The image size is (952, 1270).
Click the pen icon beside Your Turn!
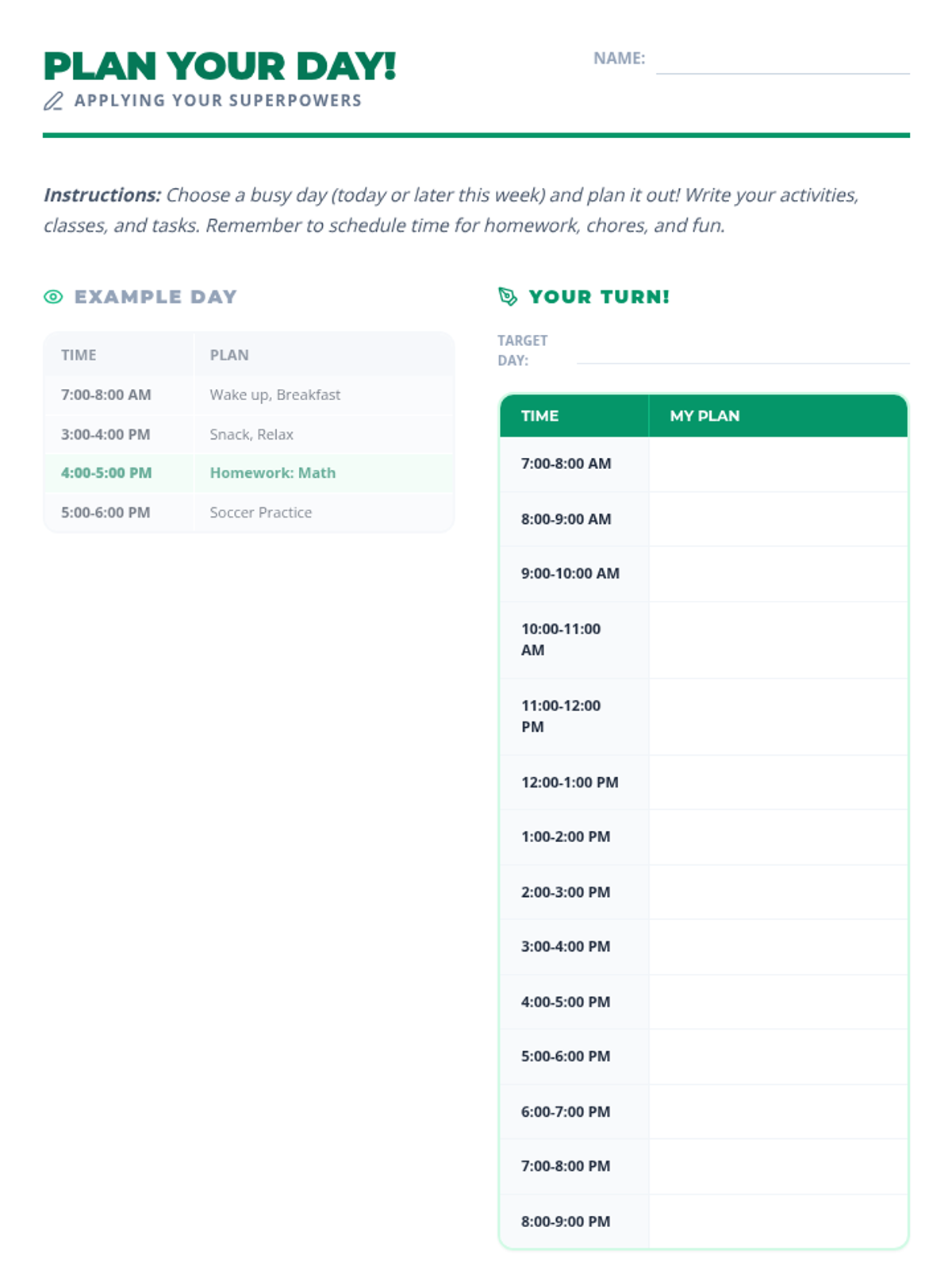click(x=508, y=297)
